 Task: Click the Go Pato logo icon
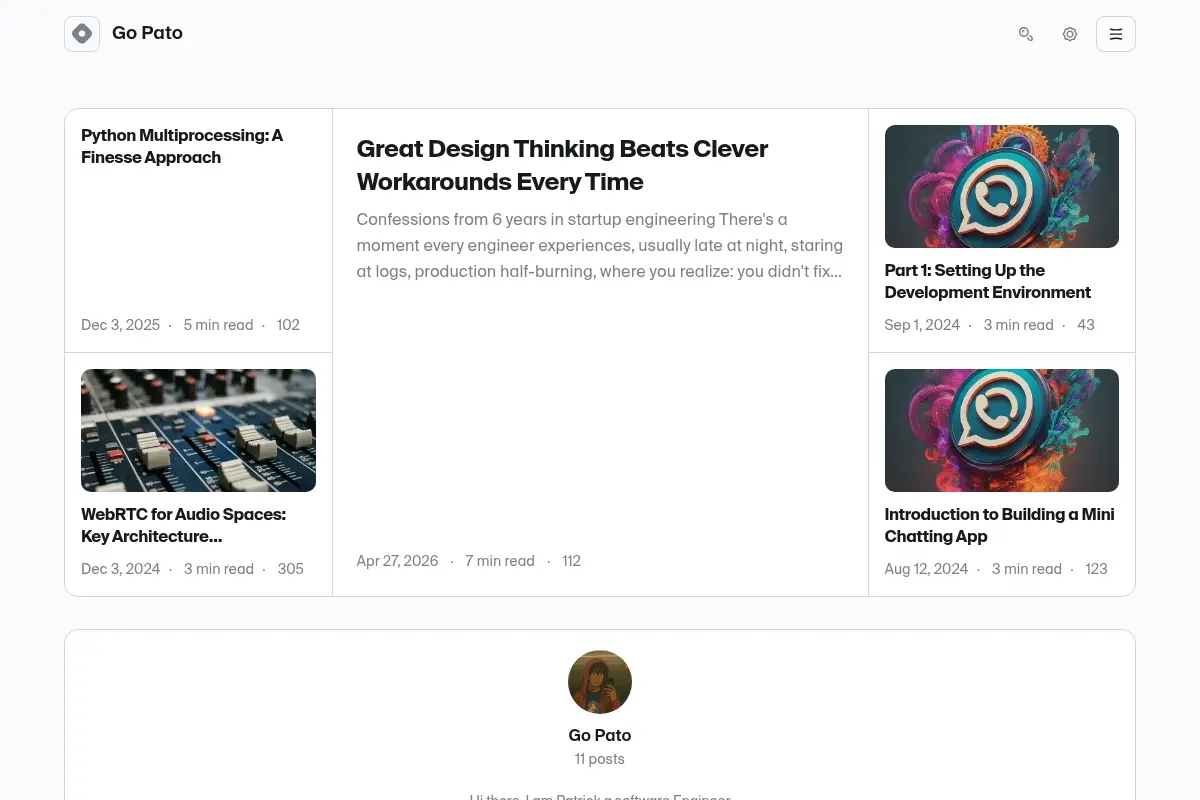point(82,34)
